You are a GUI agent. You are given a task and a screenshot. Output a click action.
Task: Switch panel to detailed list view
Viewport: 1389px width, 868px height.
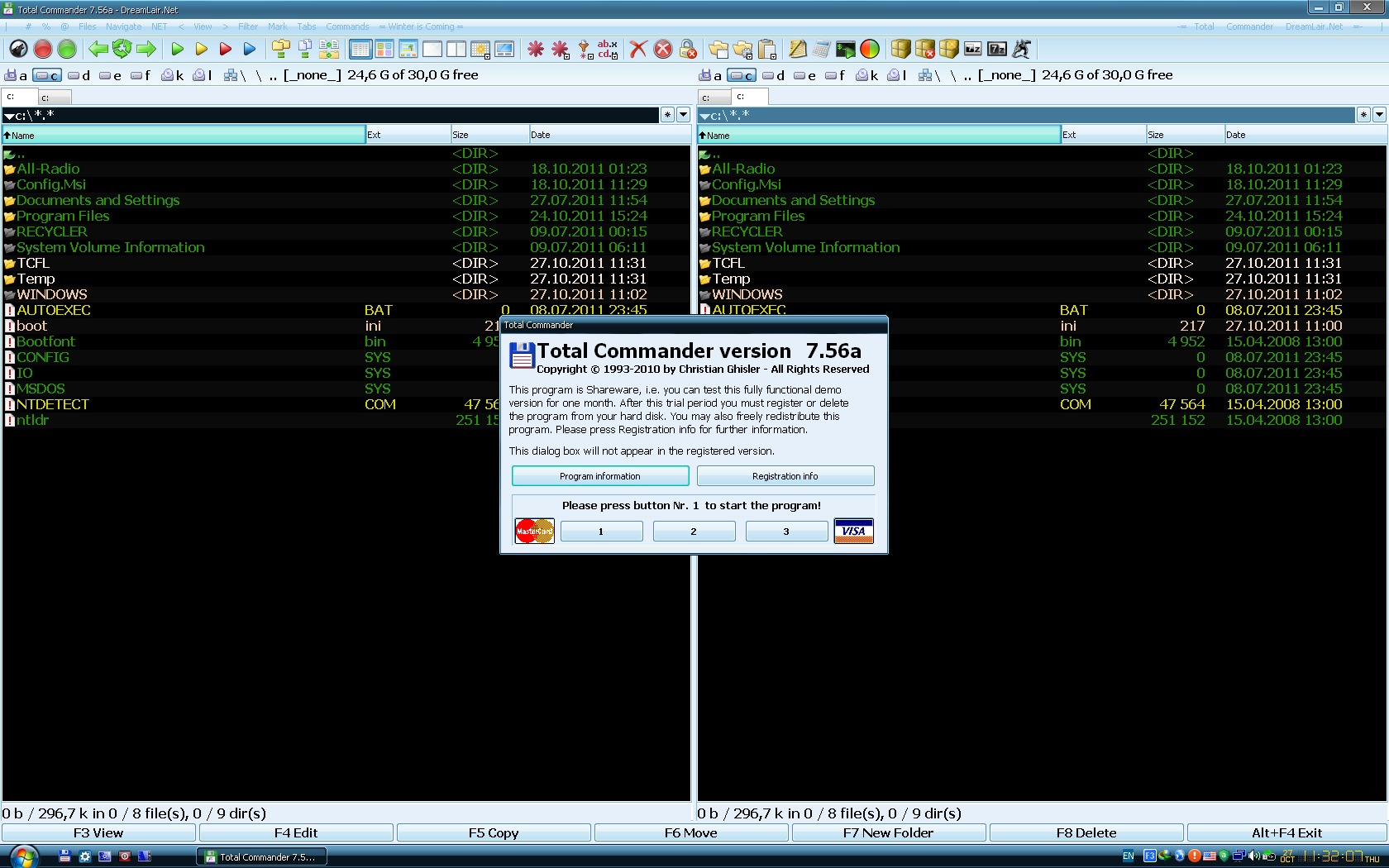click(x=360, y=49)
